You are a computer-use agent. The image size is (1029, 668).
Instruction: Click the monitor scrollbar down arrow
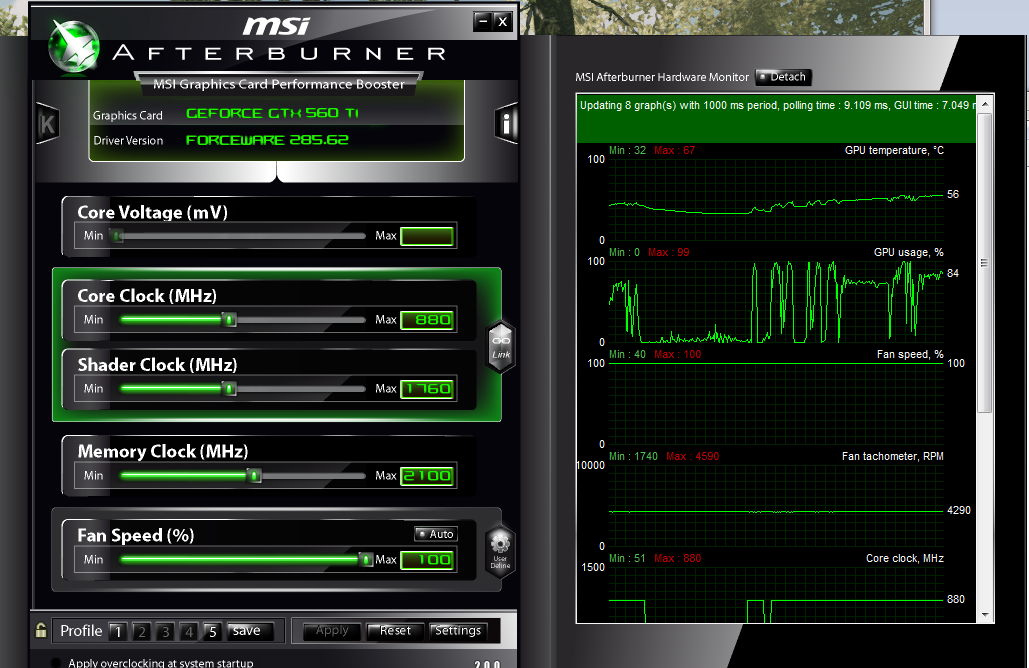pyautogui.click(x=985, y=615)
